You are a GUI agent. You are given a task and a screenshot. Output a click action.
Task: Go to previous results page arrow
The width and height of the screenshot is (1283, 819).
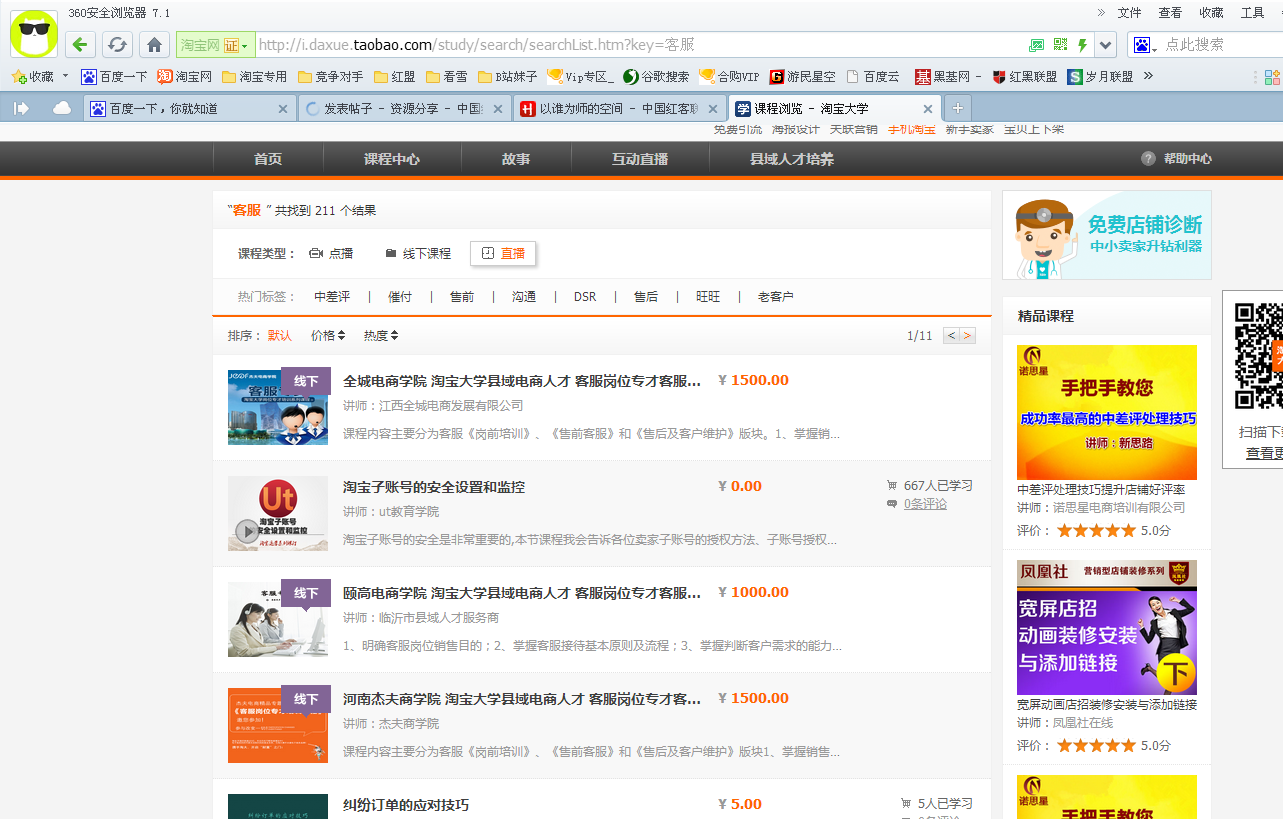[951, 336]
